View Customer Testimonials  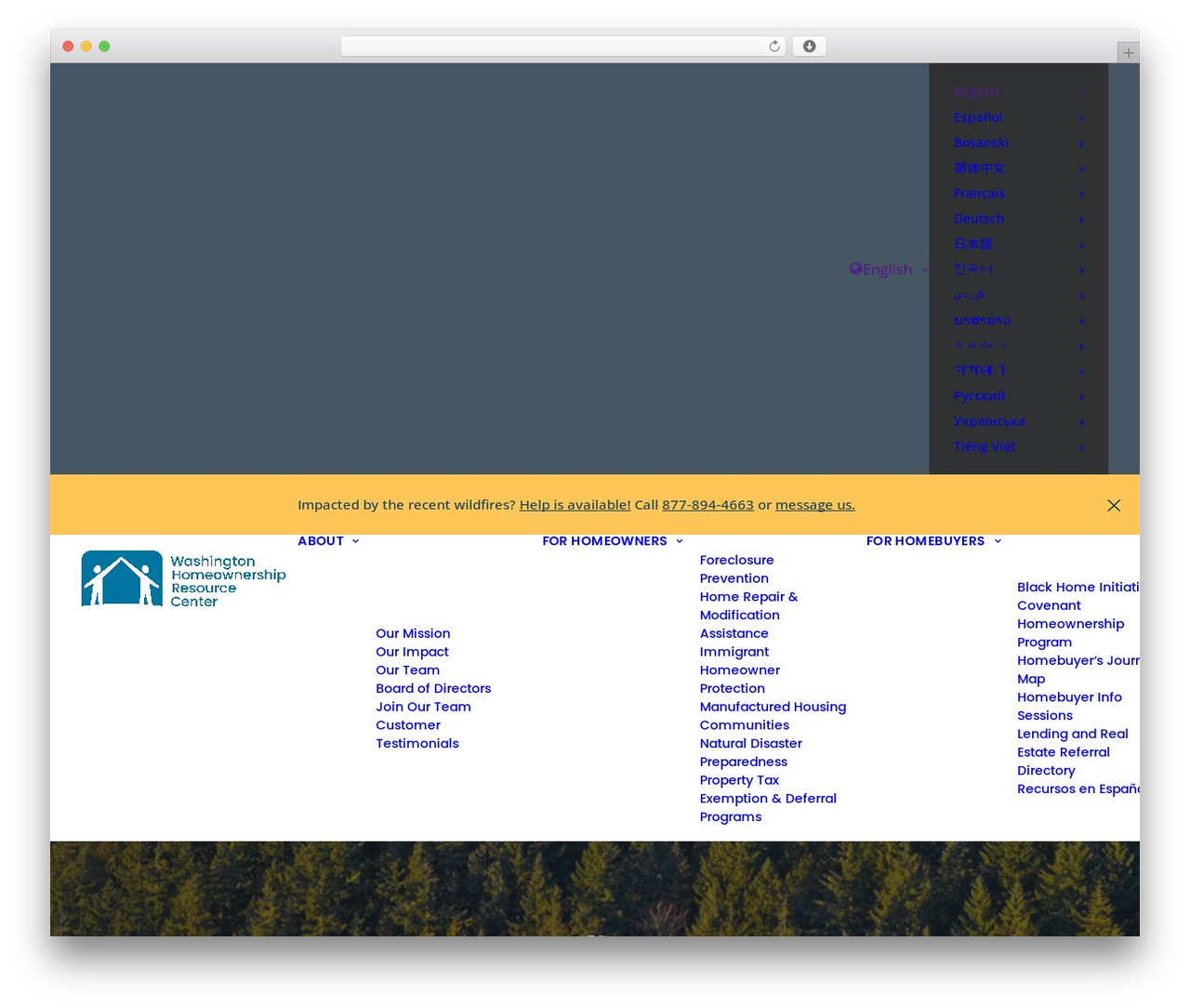point(417,735)
